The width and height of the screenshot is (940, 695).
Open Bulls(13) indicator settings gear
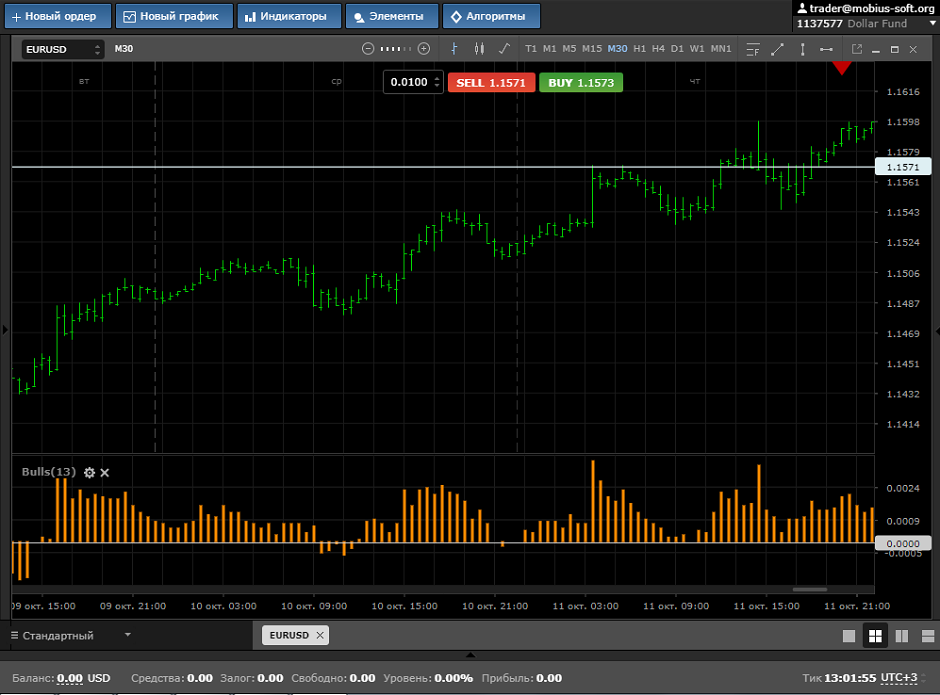pos(89,473)
